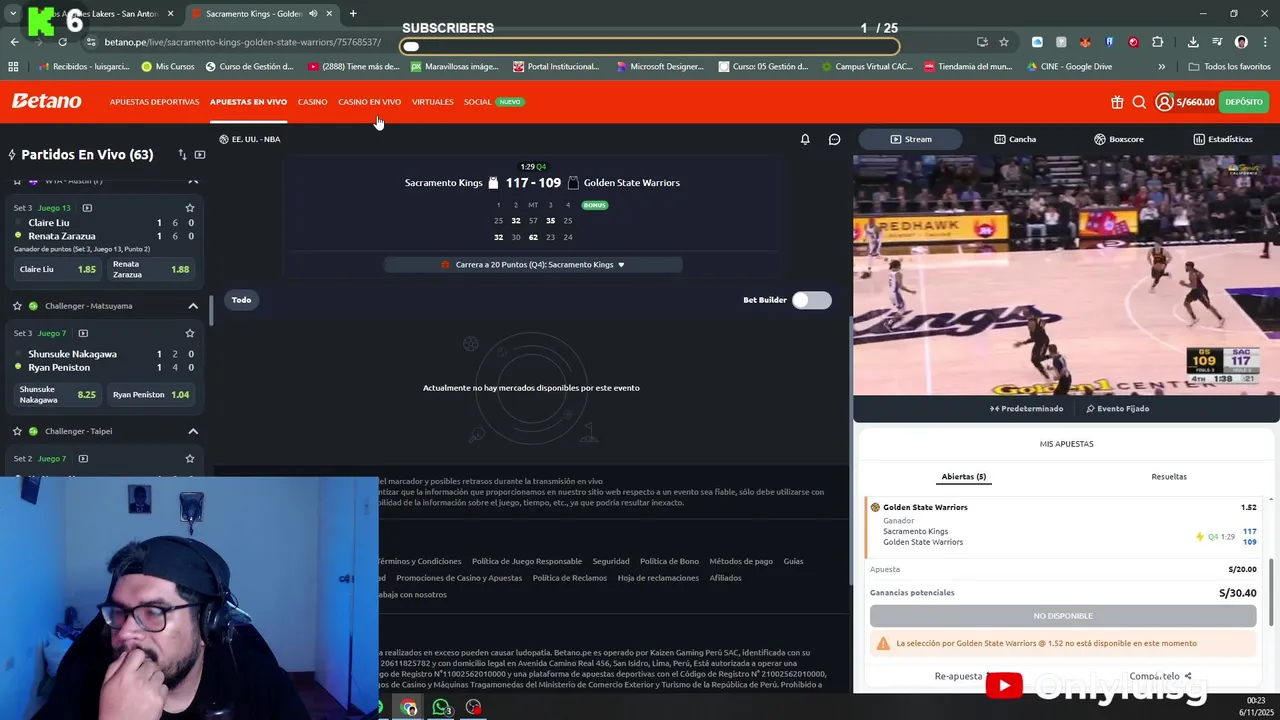Click the browser address bar URL
Viewport: 1280px width, 720px height.
click(x=242, y=42)
